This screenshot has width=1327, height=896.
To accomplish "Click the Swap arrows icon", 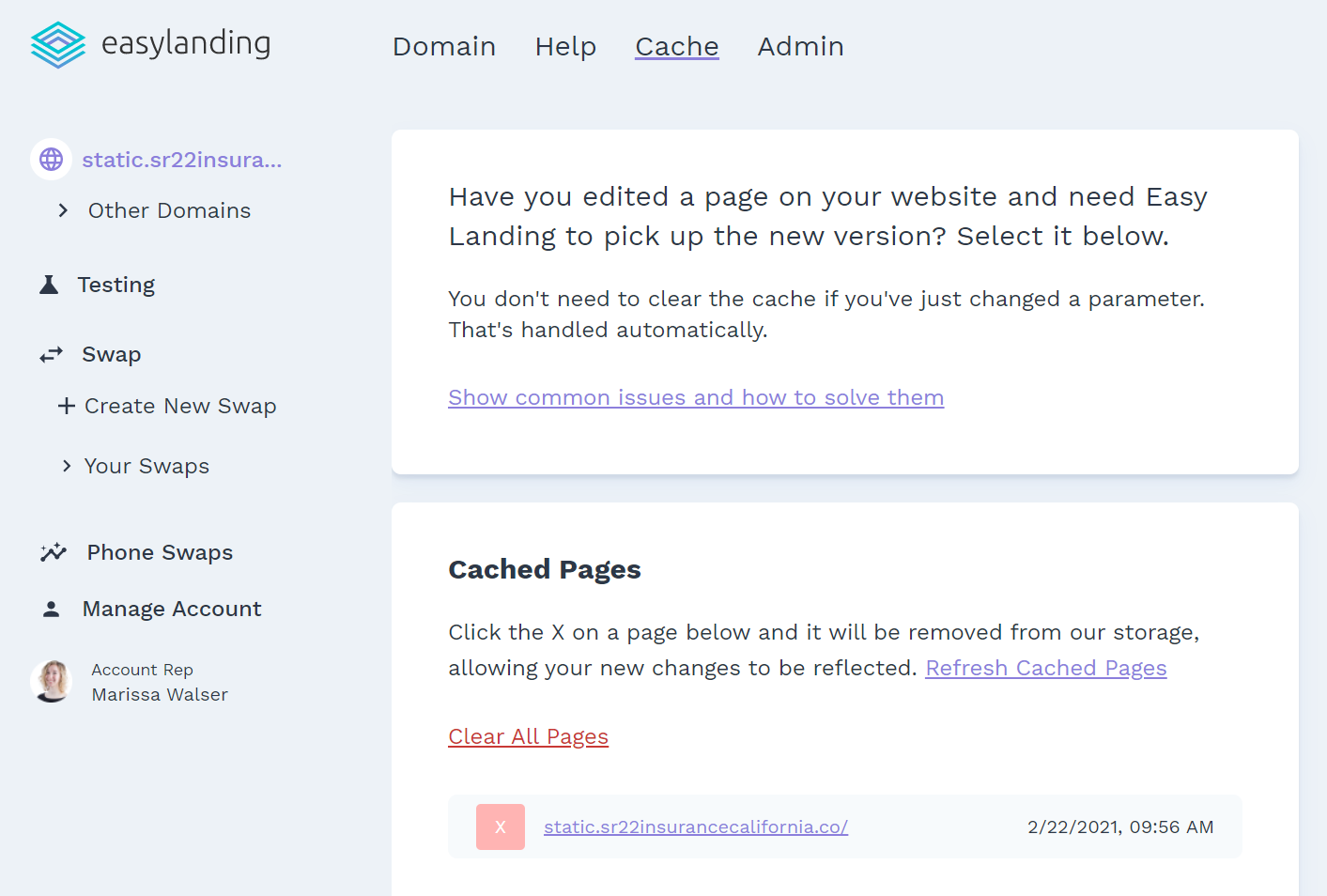I will click(51, 354).
